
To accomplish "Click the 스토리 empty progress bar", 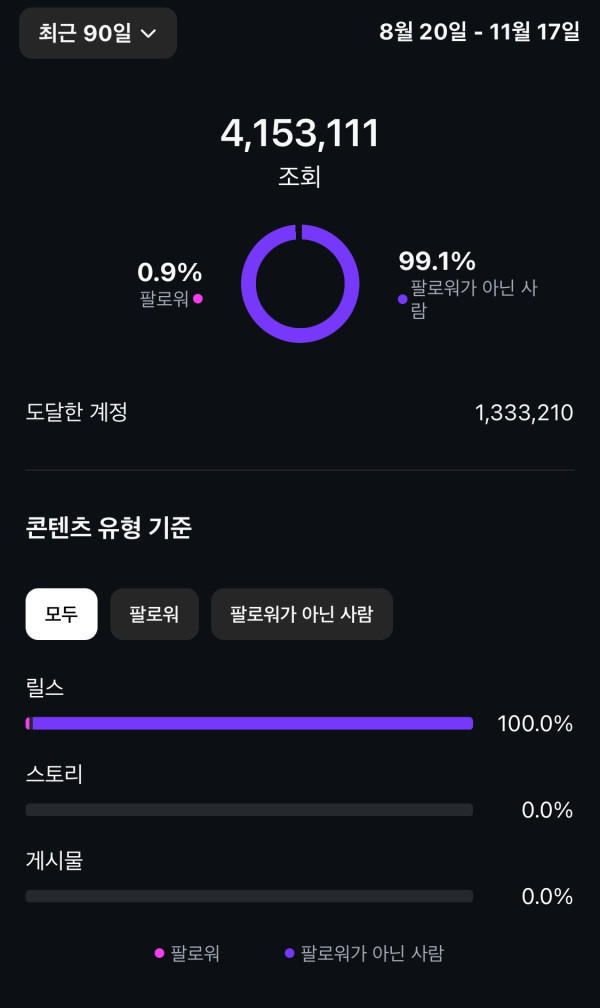I will tap(250, 809).
